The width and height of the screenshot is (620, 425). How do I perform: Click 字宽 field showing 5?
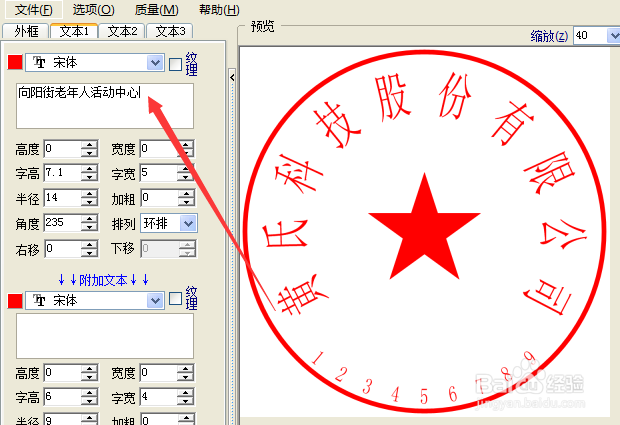tap(159, 173)
